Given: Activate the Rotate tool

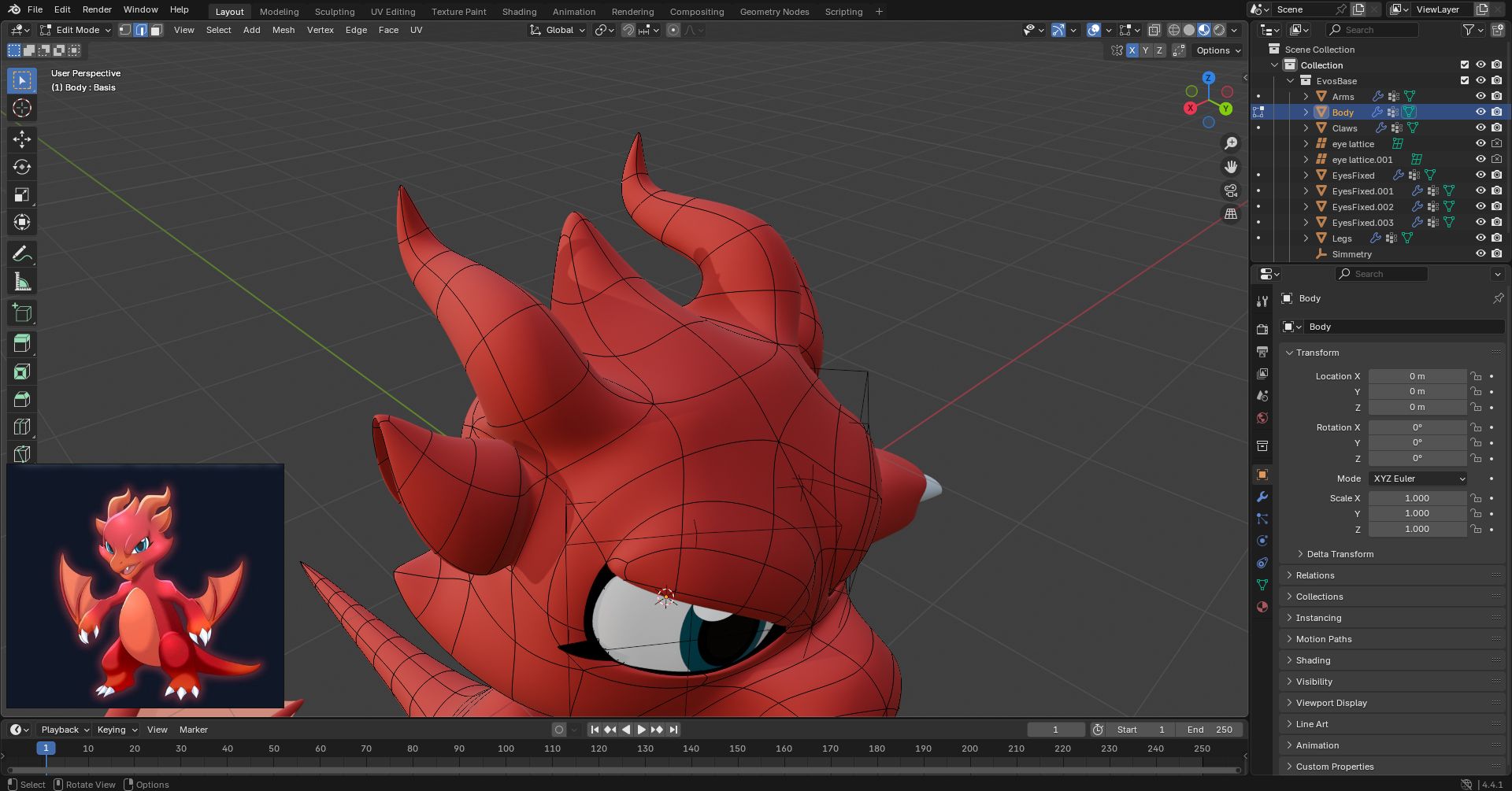Looking at the screenshot, I should pos(22,167).
